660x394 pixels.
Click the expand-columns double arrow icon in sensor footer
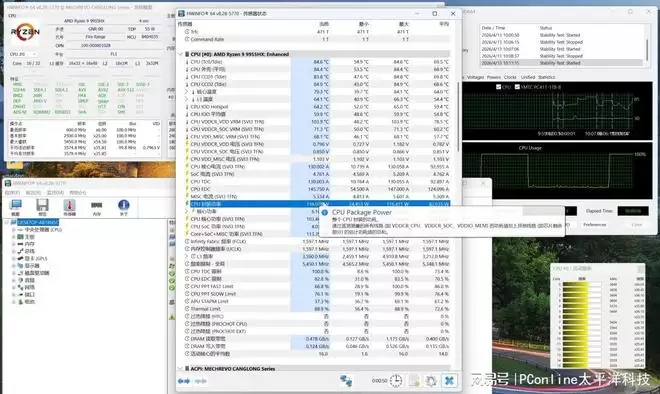[184, 381]
